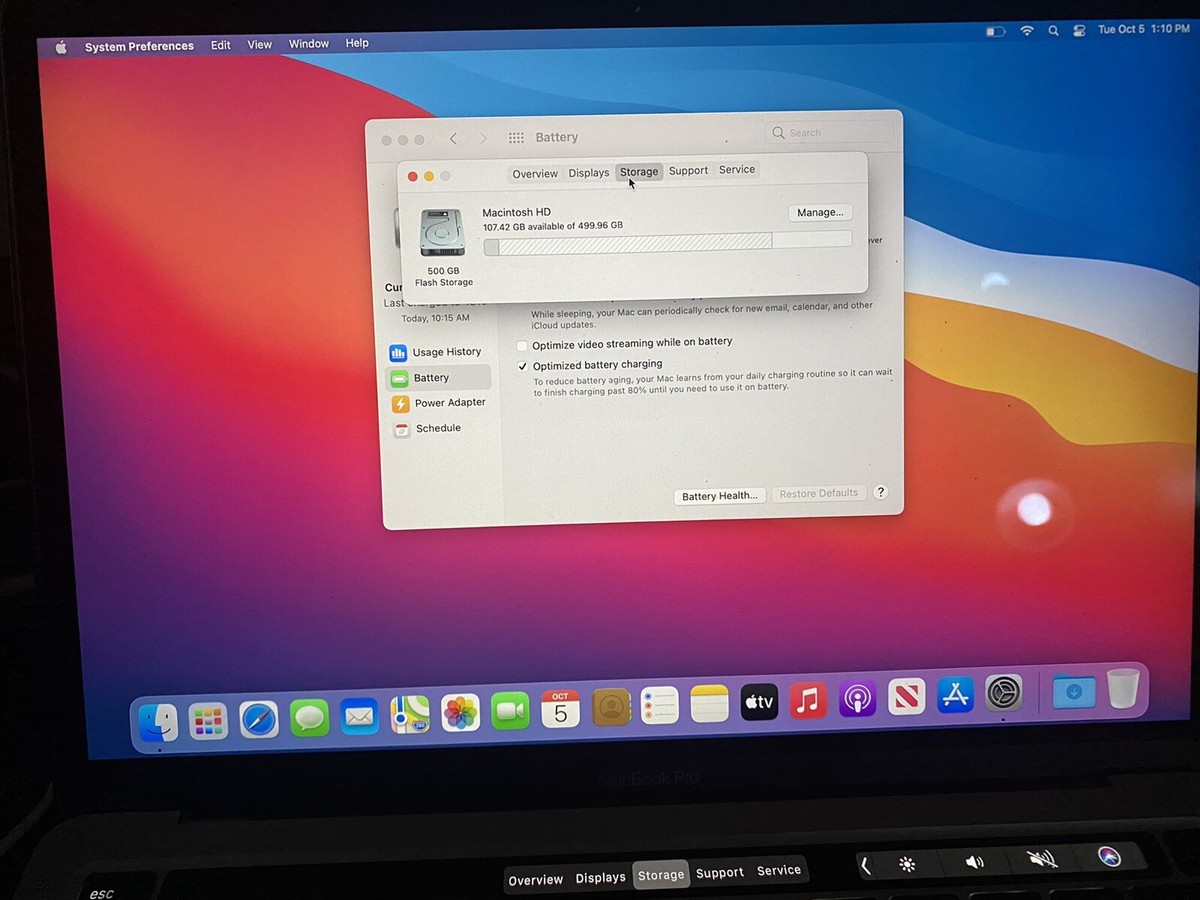1200x900 pixels.
Task: Switch to Overview tab
Action: [535, 174]
